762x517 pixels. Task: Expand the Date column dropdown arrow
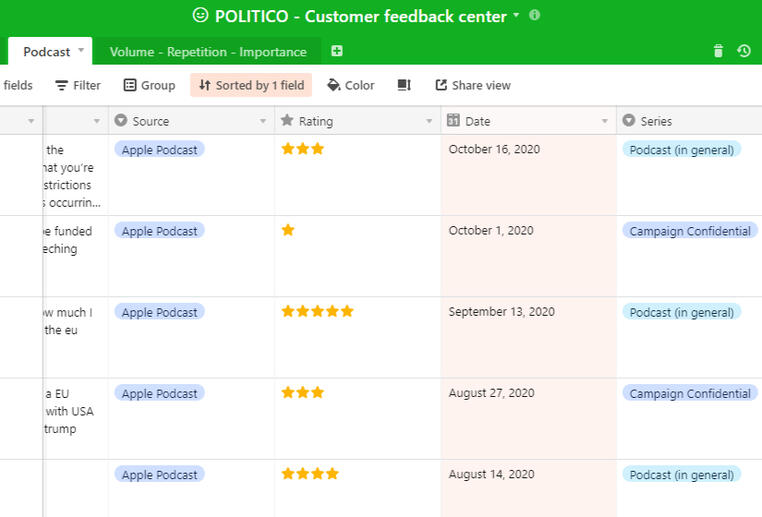click(605, 121)
